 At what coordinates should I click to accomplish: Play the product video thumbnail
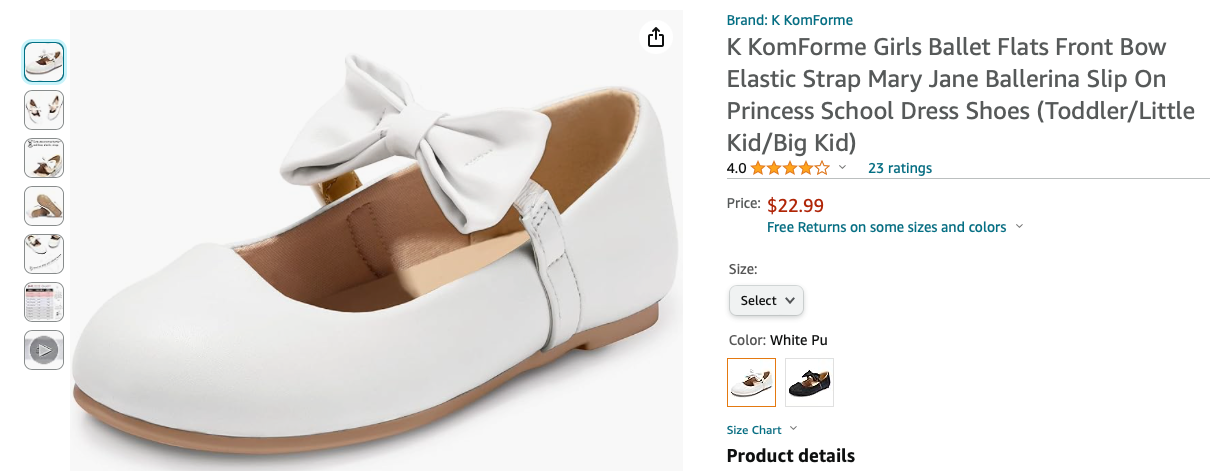click(44, 349)
